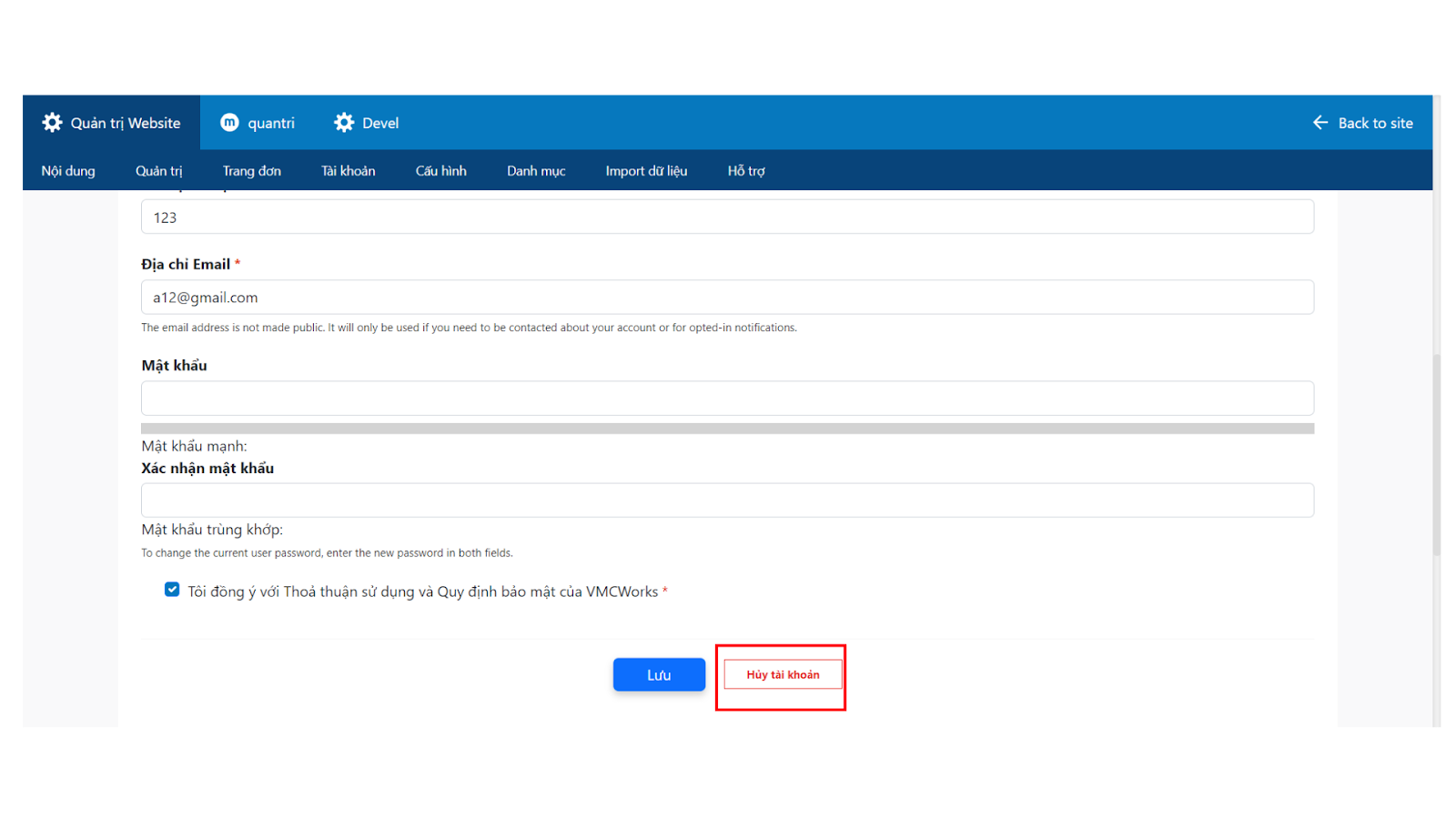Select the Xác nhận mật khẩu field

coord(727,500)
